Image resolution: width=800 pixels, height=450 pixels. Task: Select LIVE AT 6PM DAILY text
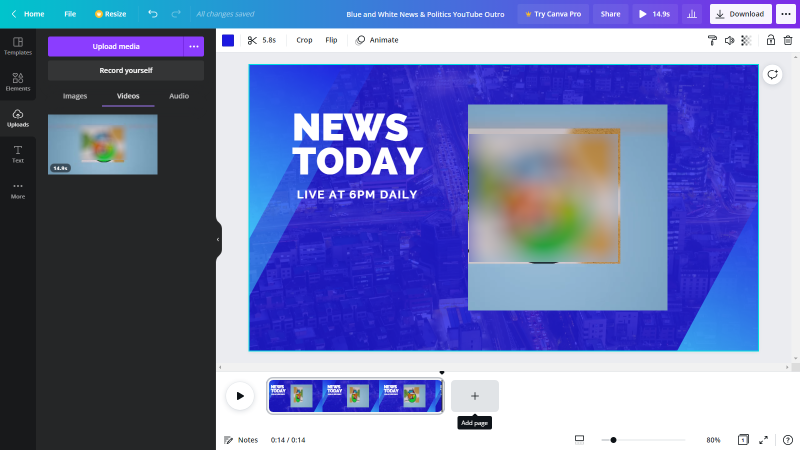[357, 194]
